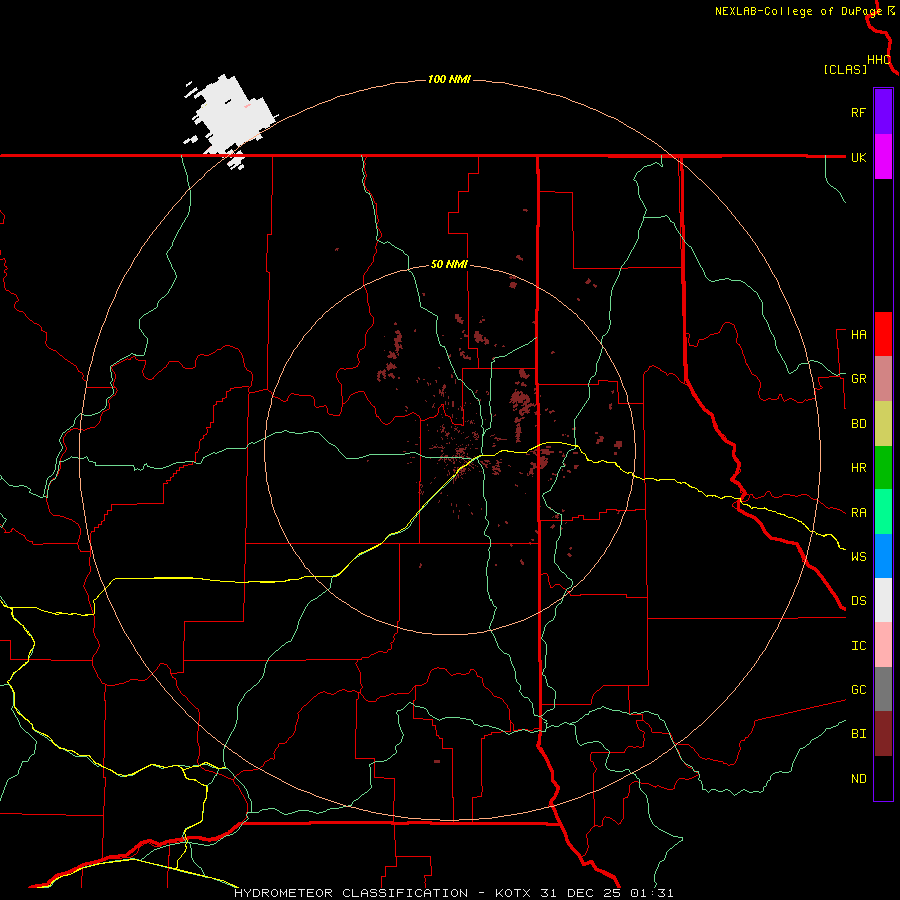The image size is (900, 900).
Task: Select the BI brown legend swatch
Action: tap(883, 734)
